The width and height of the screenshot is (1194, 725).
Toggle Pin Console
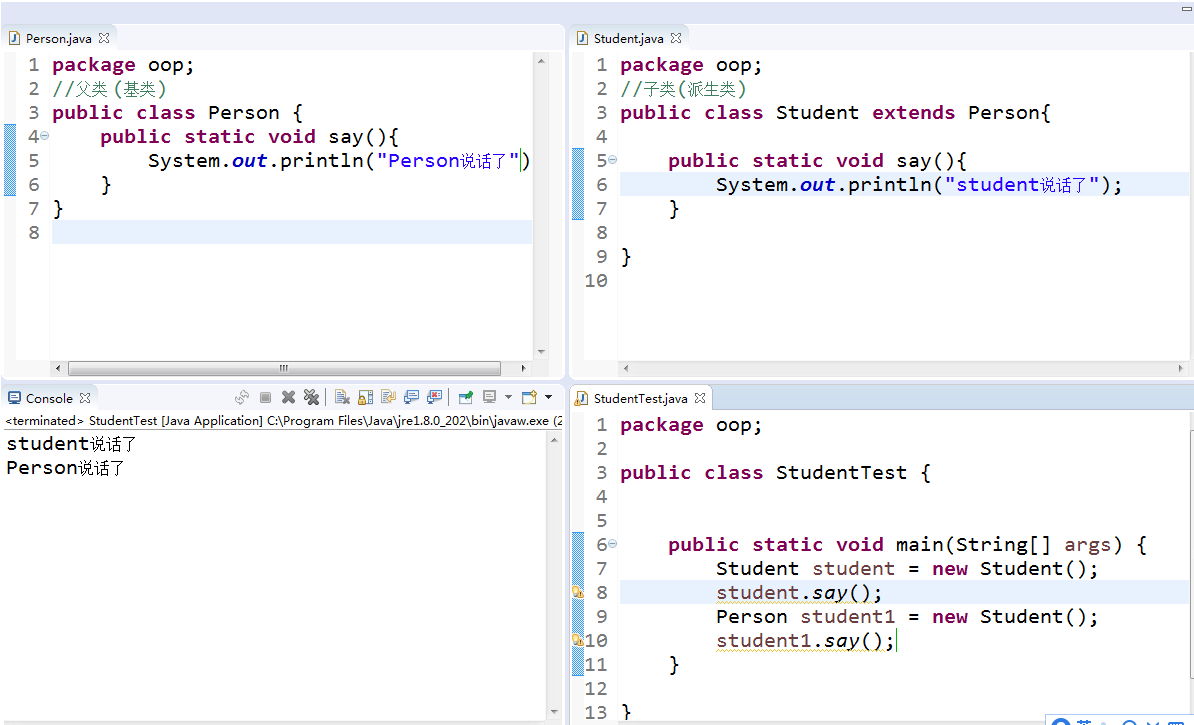click(465, 398)
